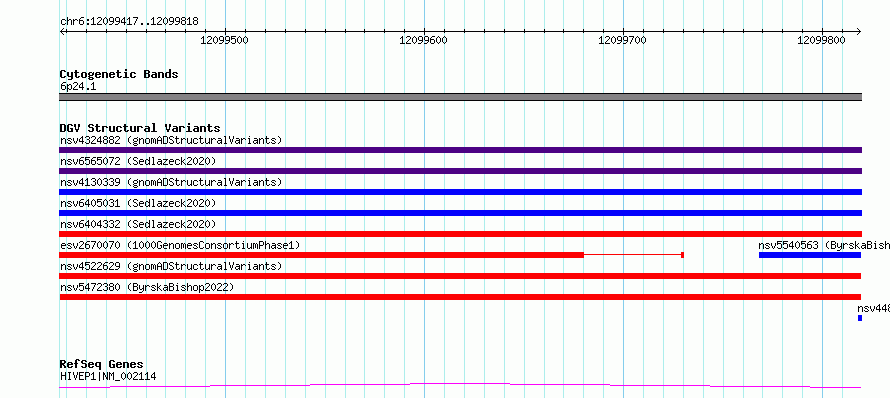Click the right arrowhead of the ruler
The height and width of the screenshot is (398, 890).
pyautogui.click(x=858, y=32)
